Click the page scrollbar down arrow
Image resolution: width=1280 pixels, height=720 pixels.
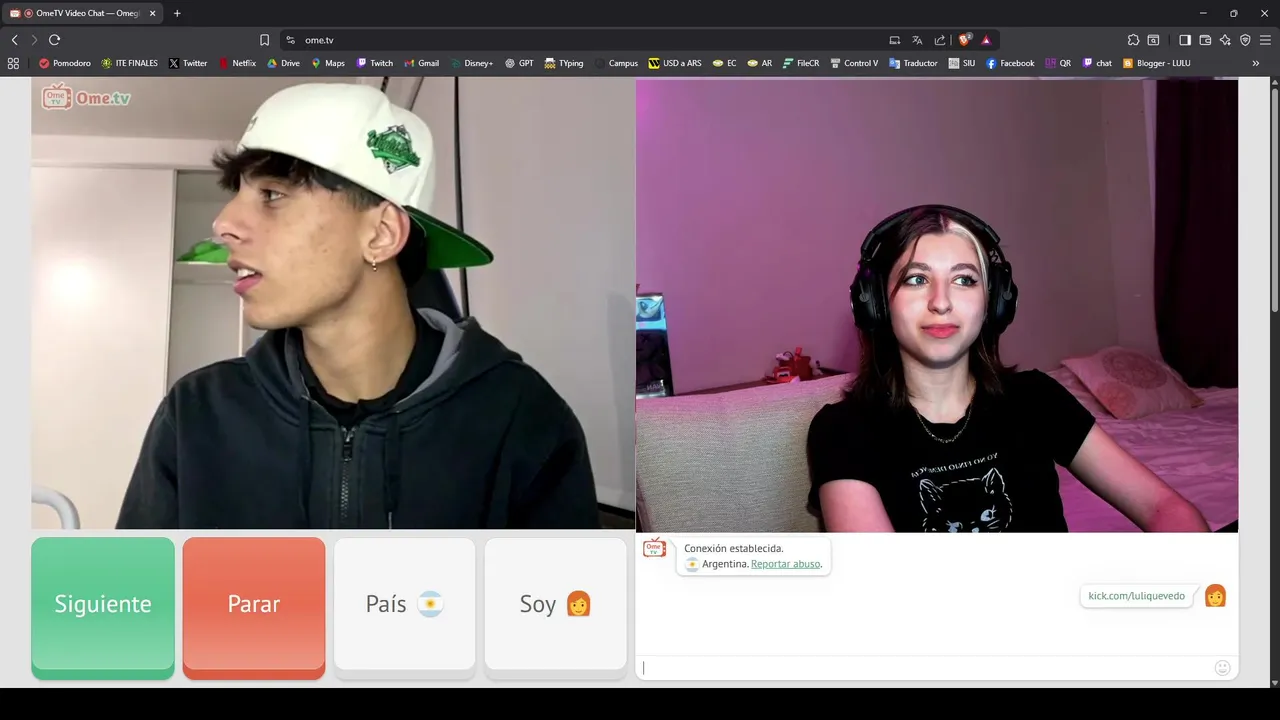pos(1274,682)
